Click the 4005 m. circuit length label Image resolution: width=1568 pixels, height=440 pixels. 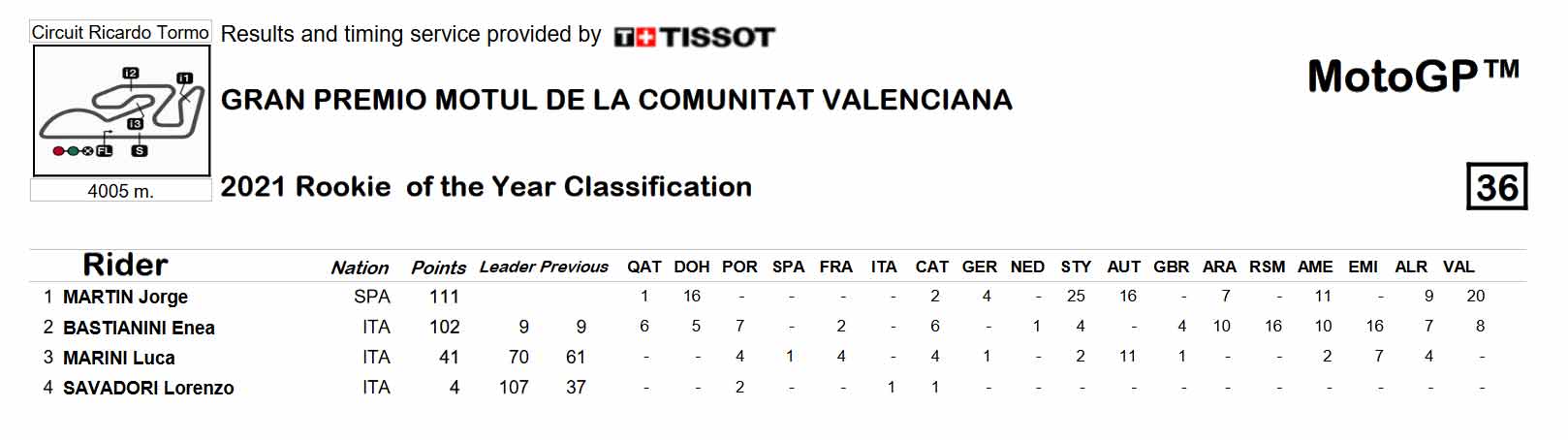click(121, 191)
